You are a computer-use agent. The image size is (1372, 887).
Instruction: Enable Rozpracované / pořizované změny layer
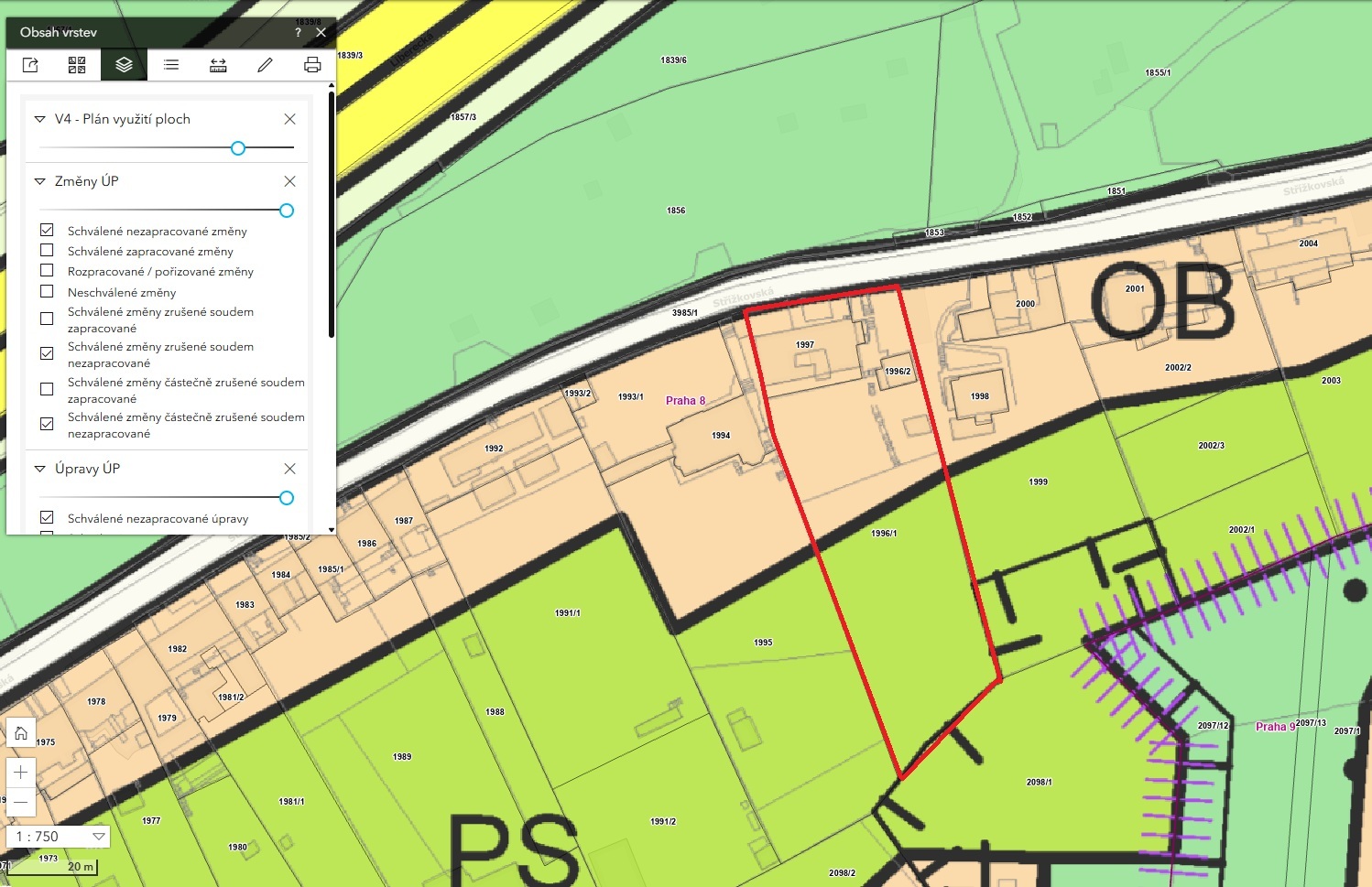tap(47, 271)
